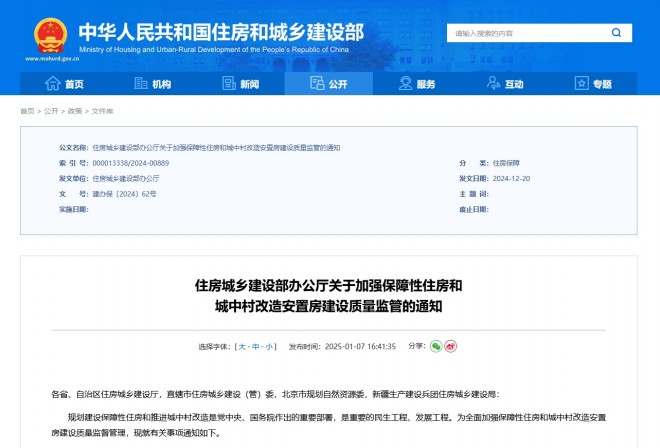Click the article headline 住房城乡建设部办公厅关于加强保障性住房和
This screenshot has height=448, width=660.
(x=328, y=285)
